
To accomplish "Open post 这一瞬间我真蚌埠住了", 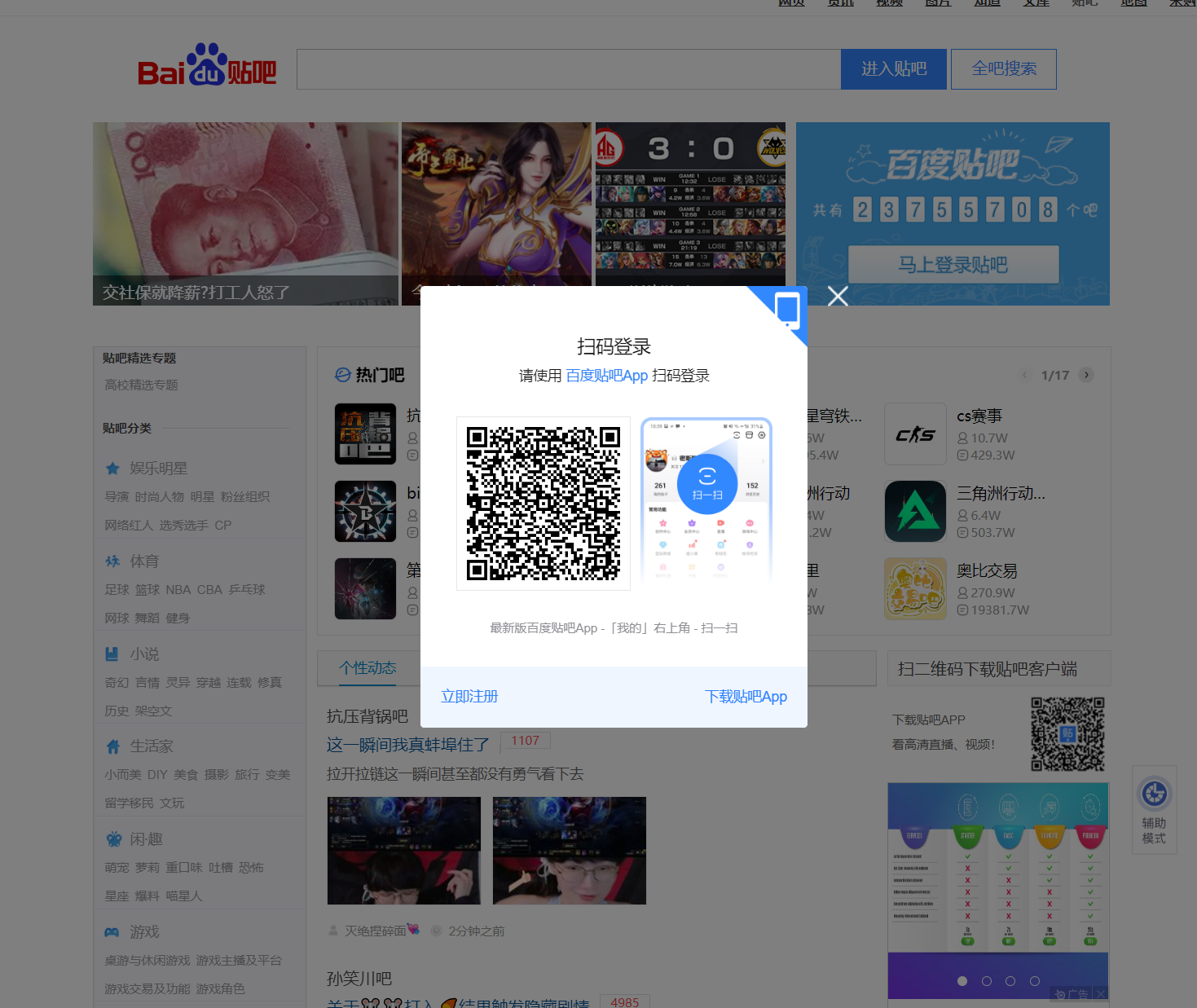I will click(x=408, y=745).
